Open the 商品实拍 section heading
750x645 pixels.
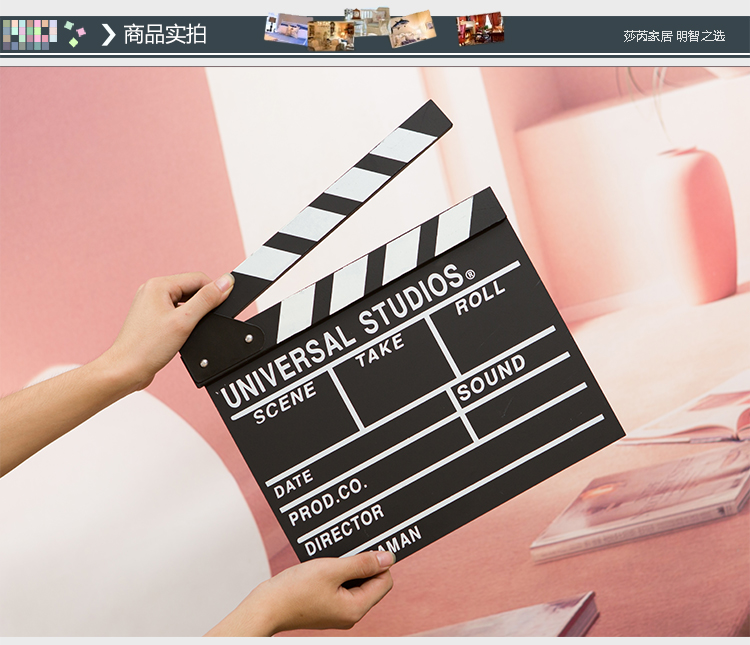pyautogui.click(x=165, y=34)
